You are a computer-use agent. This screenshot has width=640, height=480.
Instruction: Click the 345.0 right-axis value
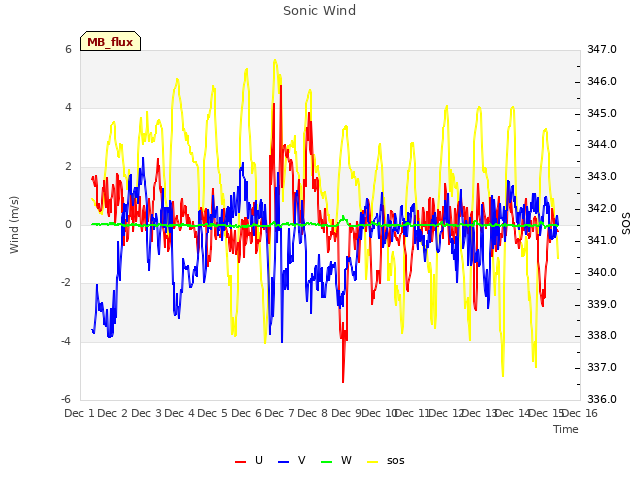coord(602,113)
